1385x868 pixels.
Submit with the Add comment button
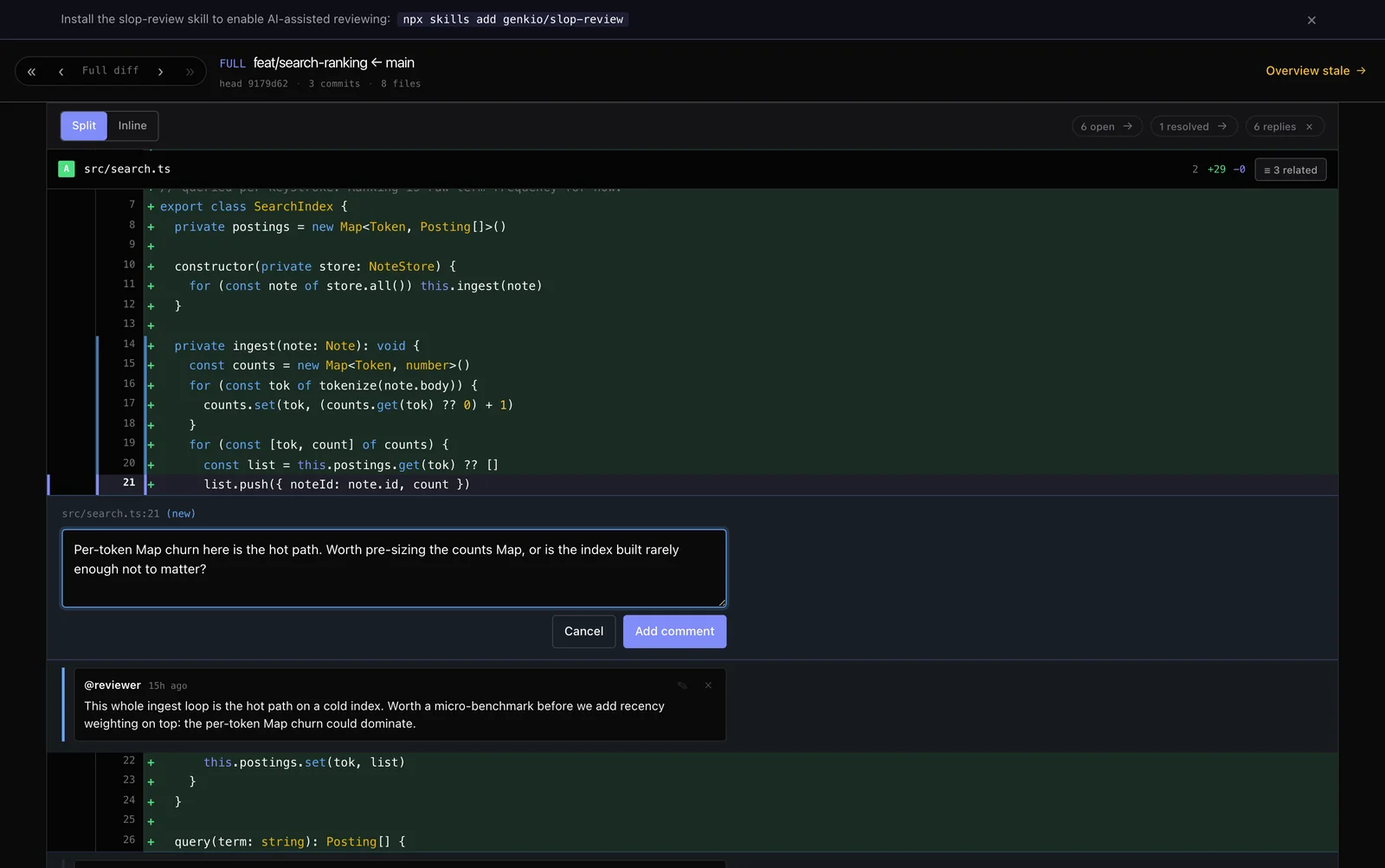point(674,632)
